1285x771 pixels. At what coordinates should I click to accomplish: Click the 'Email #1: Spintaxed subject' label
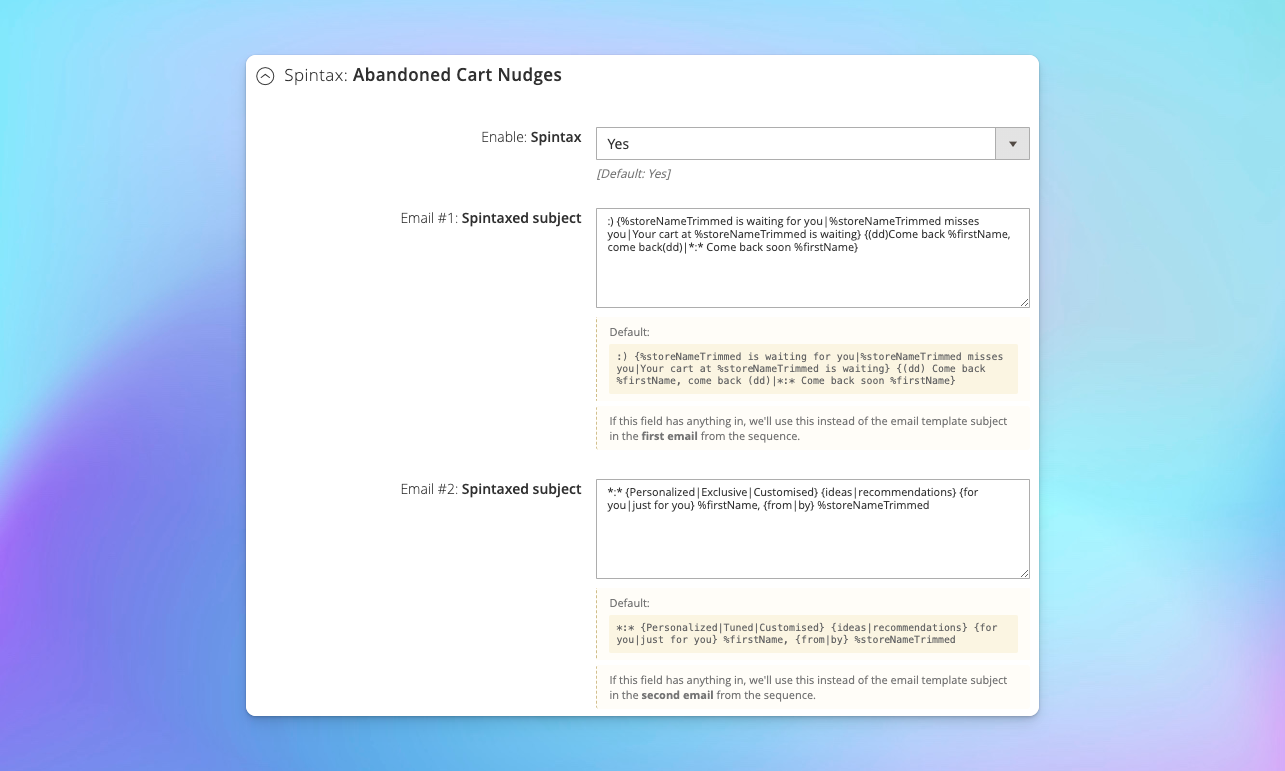coord(491,218)
